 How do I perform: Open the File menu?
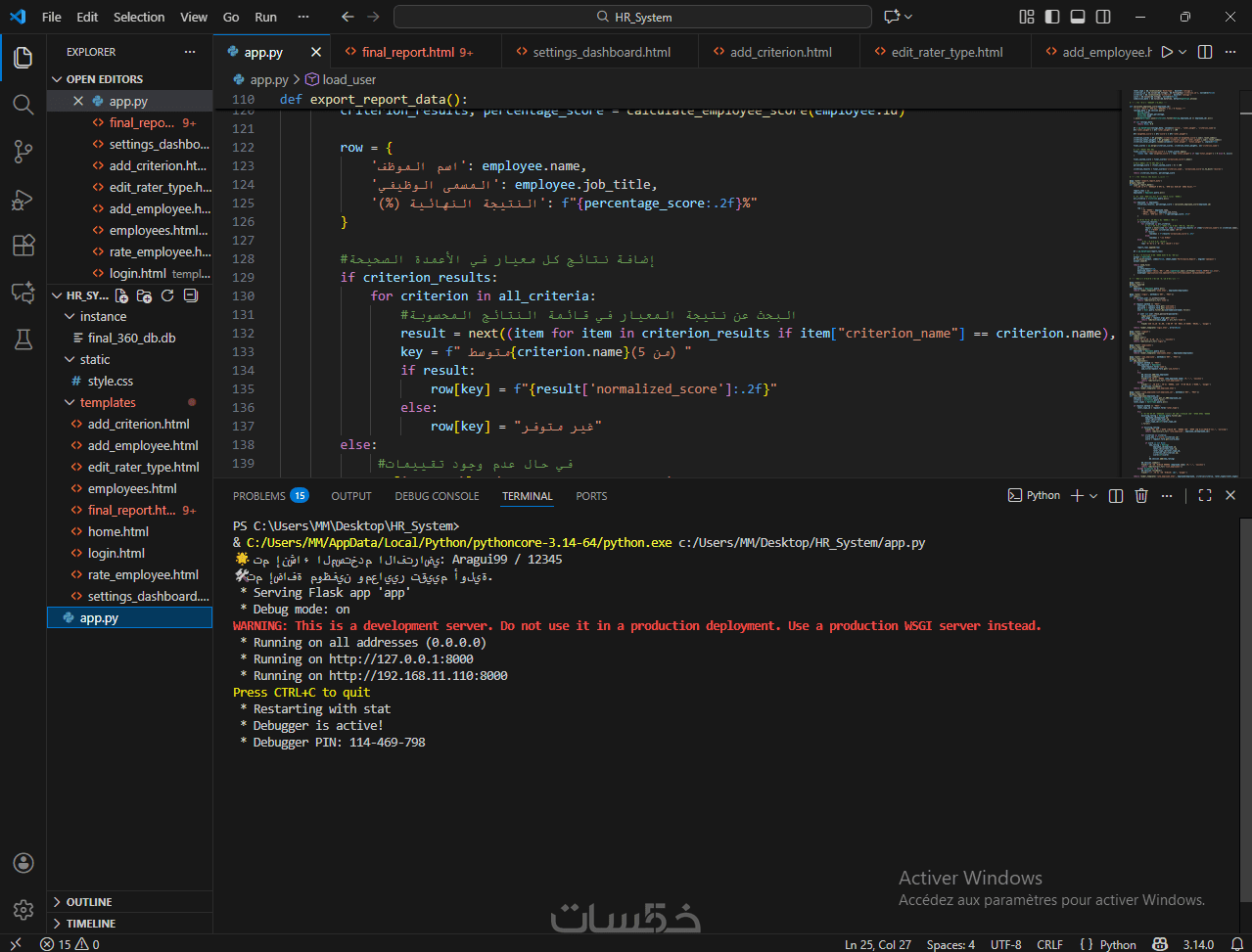pyautogui.click(x=52, y=17)
